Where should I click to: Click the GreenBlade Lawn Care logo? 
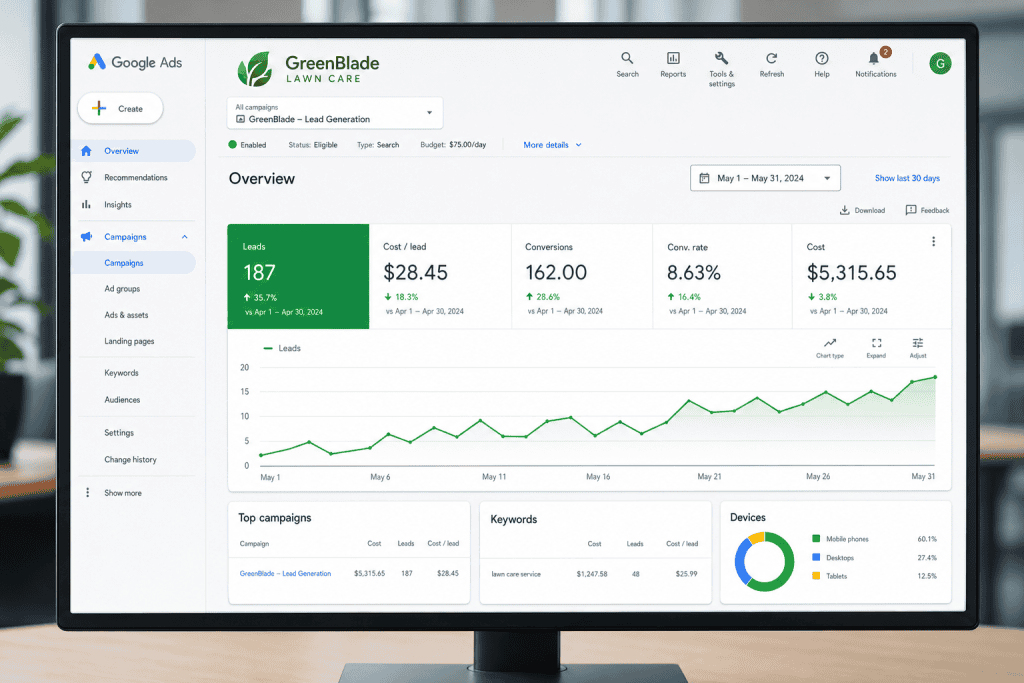[x=308, y=69]
